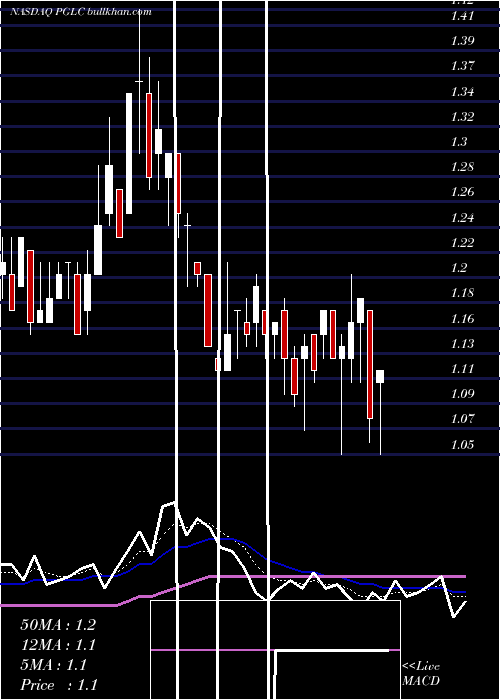Click the 1.16 price axis label
Screen dimensions: 500x700
(x=462, y=318)
